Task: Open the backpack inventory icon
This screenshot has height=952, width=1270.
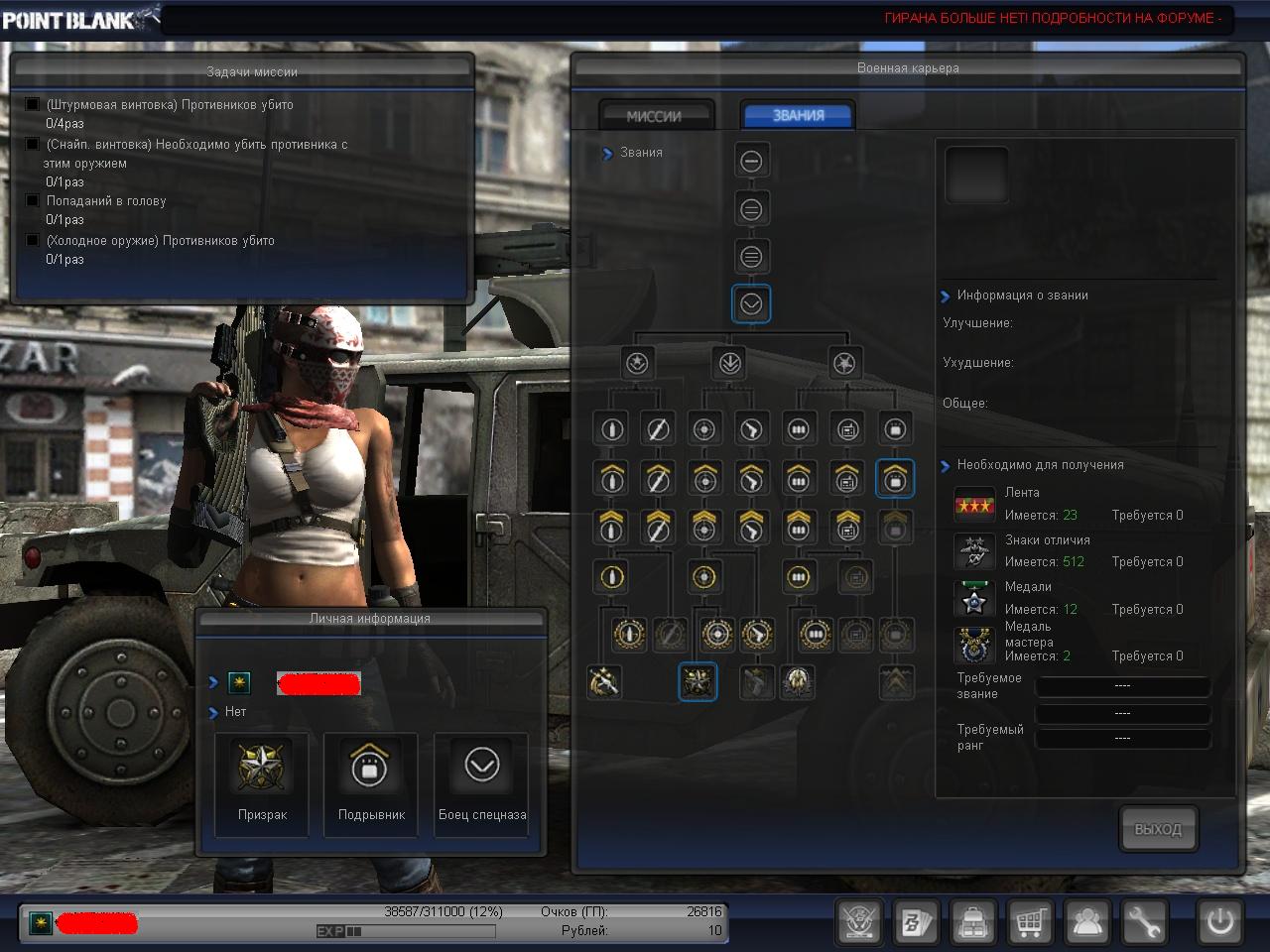Action: click(972, 922)
